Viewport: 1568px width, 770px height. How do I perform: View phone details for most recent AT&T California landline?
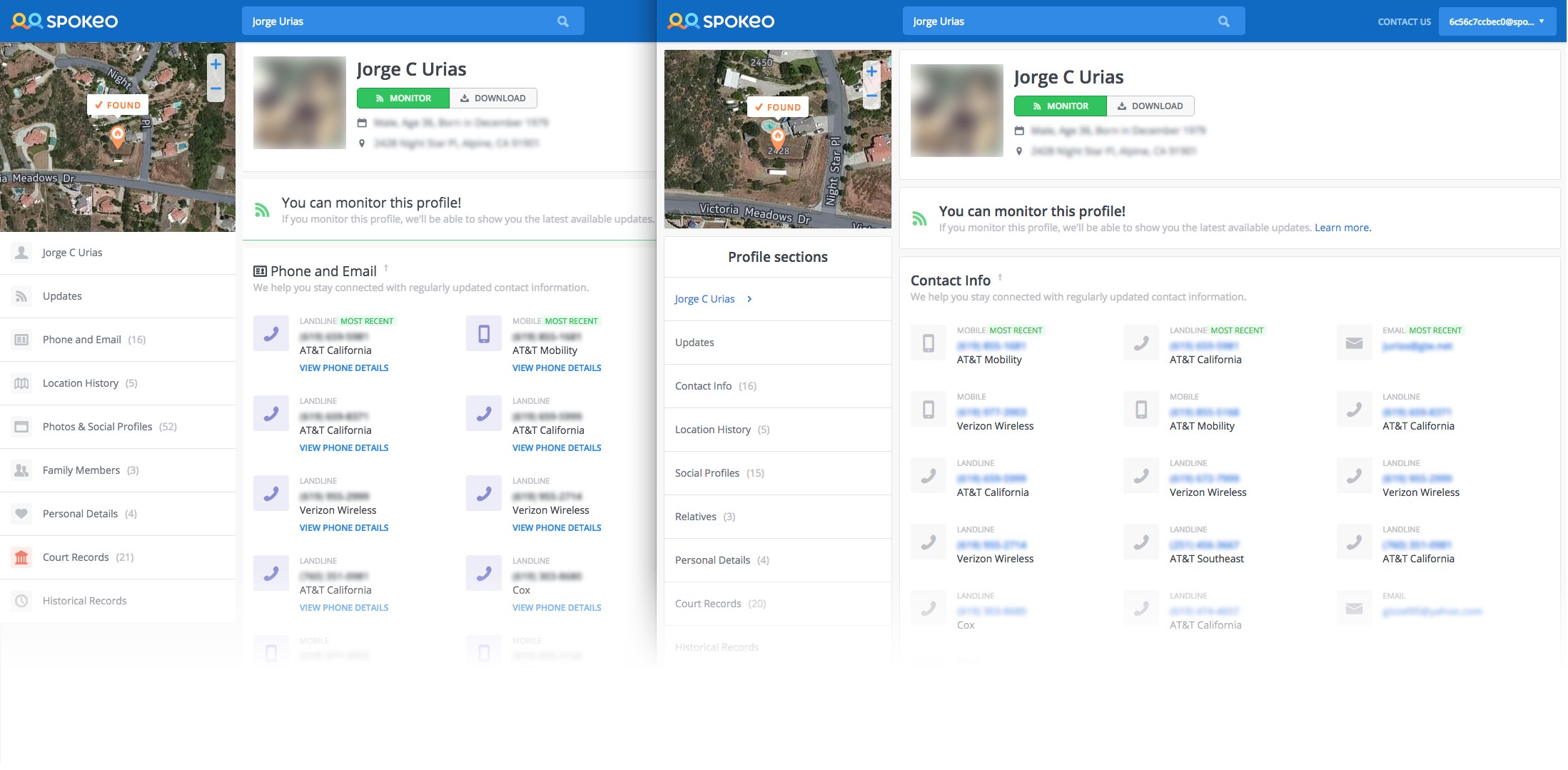click(344, 368)
